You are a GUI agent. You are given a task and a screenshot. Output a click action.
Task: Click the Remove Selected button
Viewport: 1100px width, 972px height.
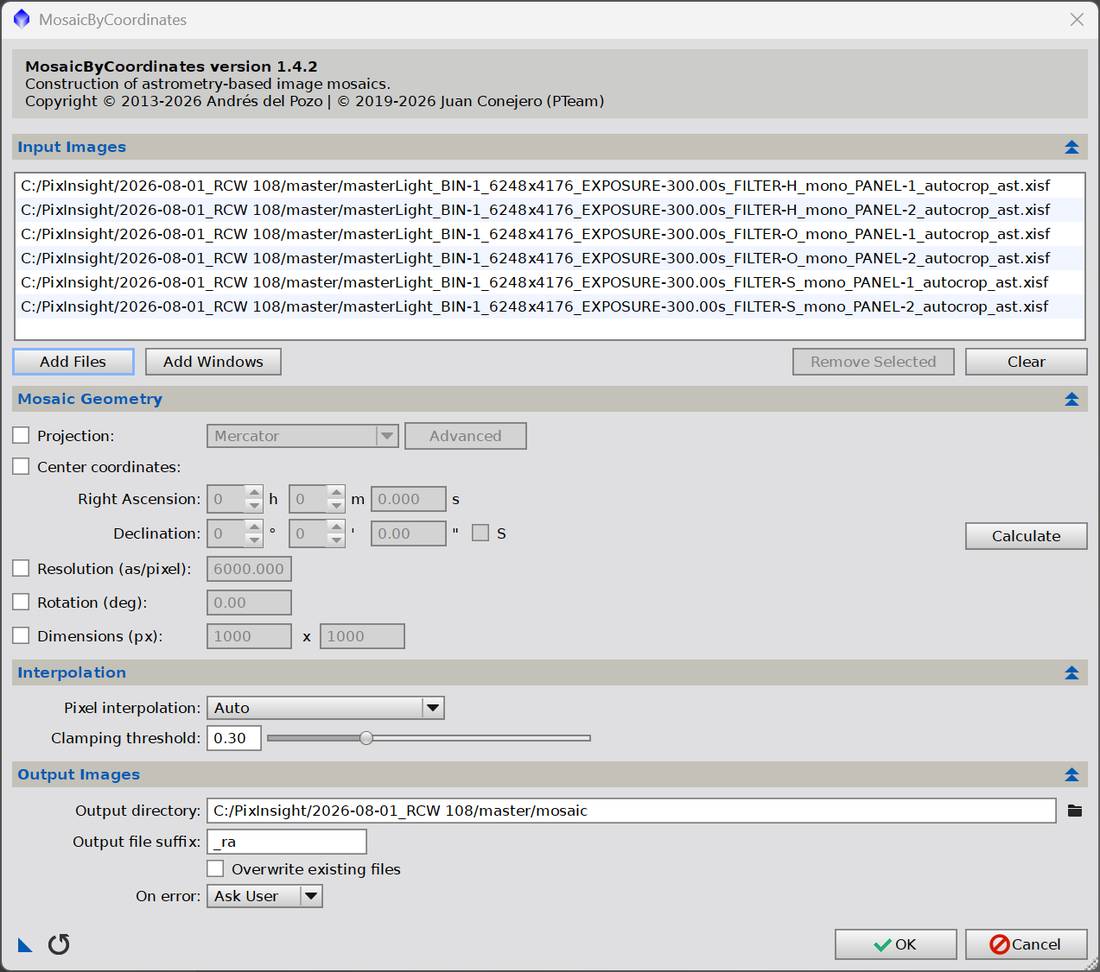(x=873, y=362)
